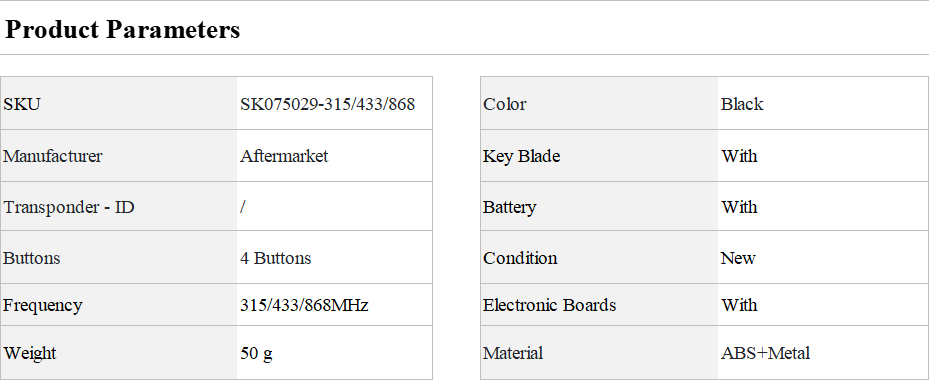Click the Electronic Boards label
Screen dimensions: 929x380
(x=549, y=305)
